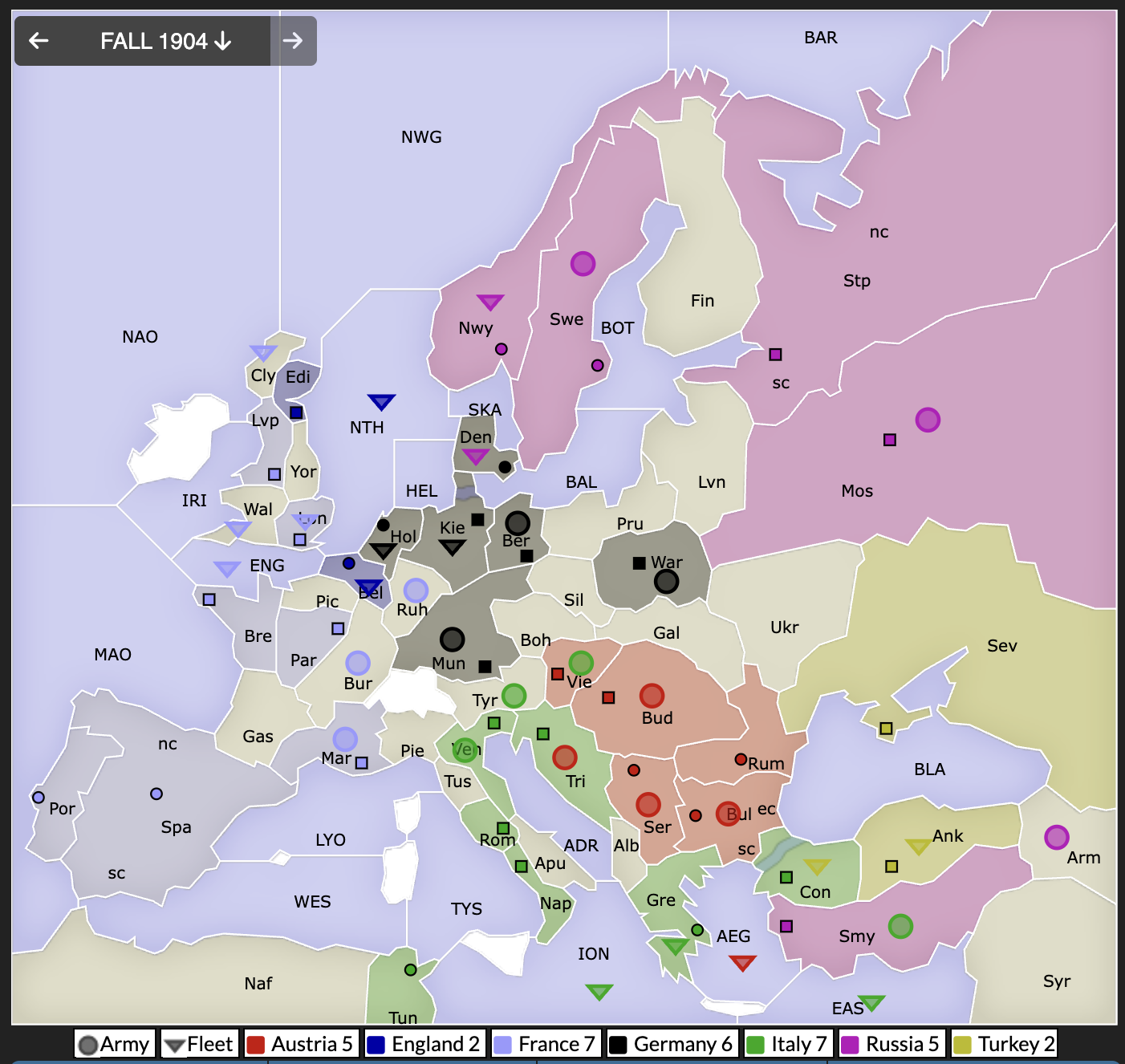Screen dimensions: 1125x1064
Task: Select the German army in Warsaw
Action: pos(666,581)
